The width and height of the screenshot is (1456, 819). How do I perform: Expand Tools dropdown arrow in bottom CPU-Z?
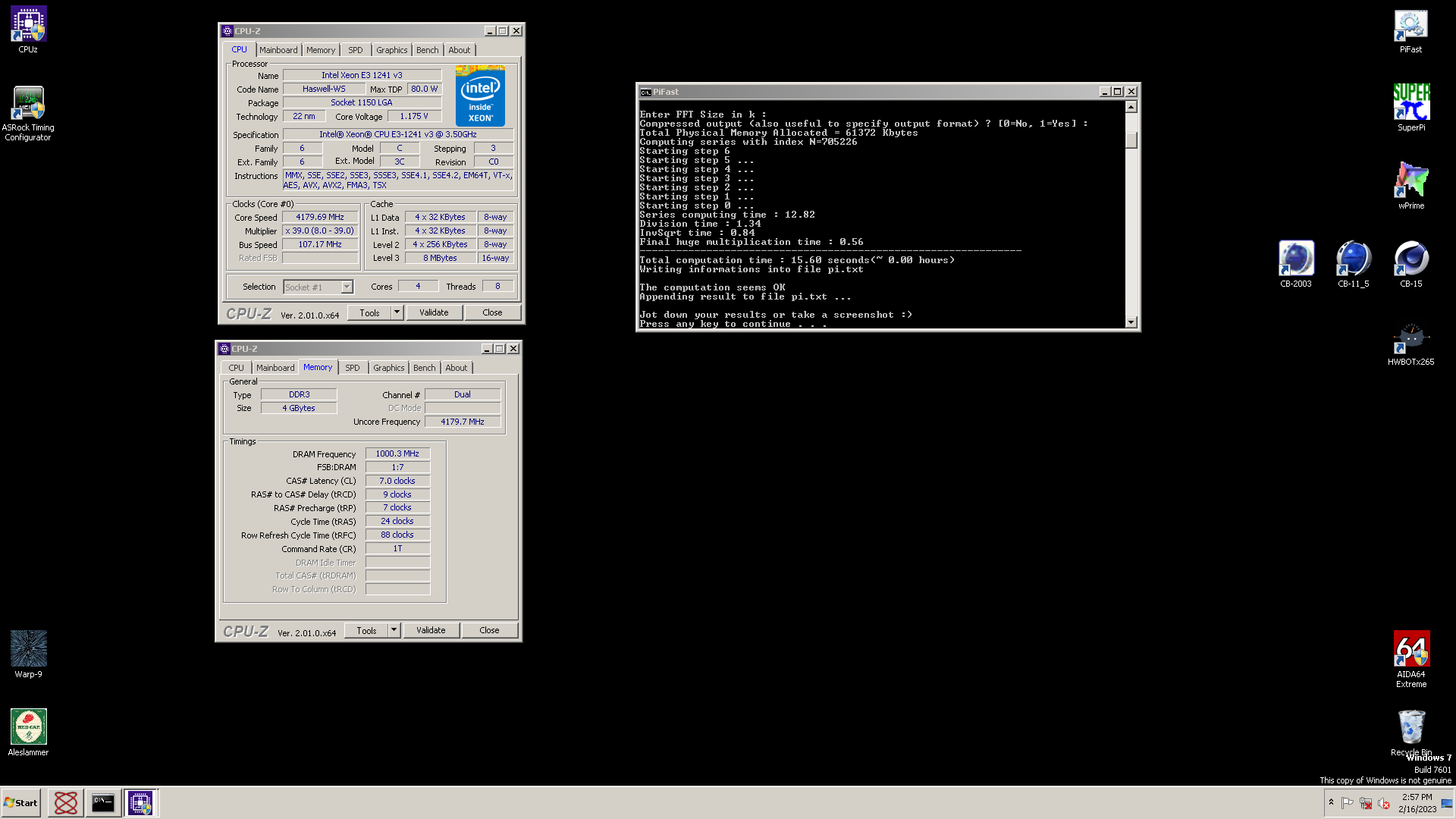point(394,631)
